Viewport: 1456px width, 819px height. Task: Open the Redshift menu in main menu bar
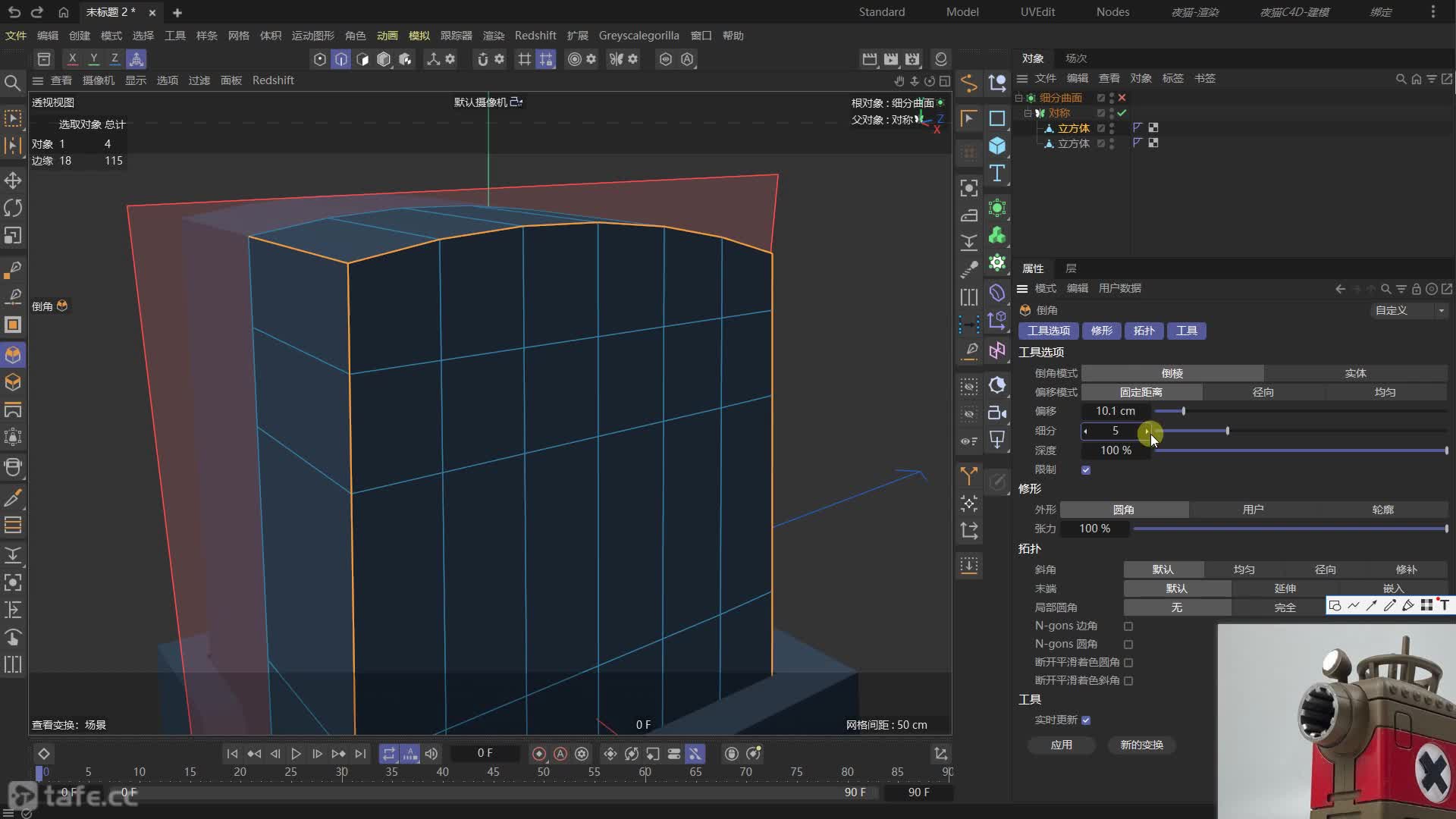(535, 36)
